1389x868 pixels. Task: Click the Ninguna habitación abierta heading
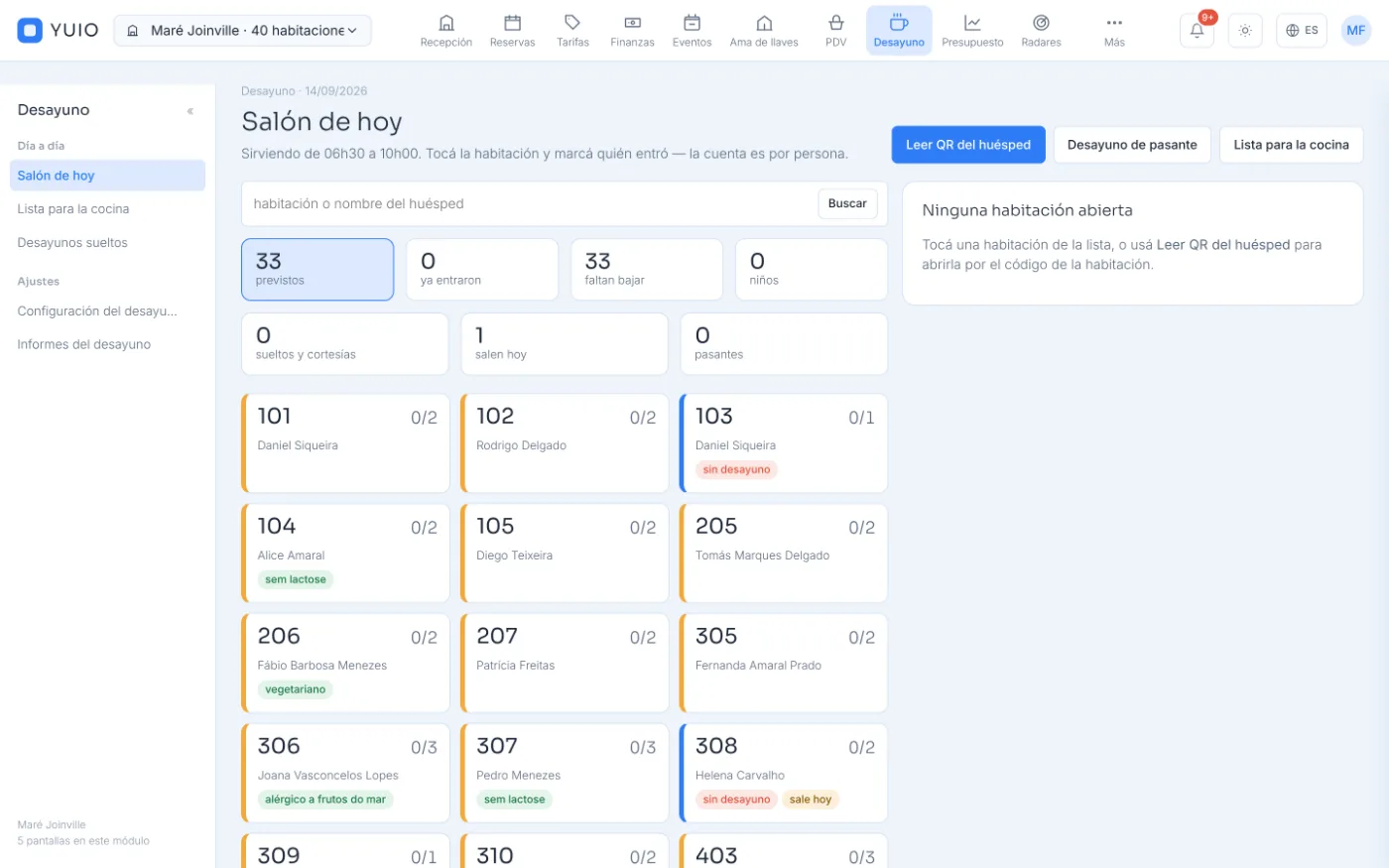point(1027,211)
